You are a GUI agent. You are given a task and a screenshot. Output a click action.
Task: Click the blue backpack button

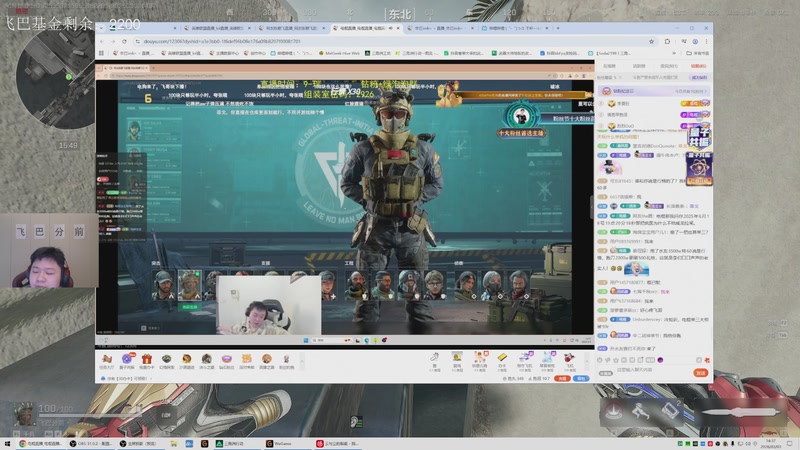pos(581,379)
